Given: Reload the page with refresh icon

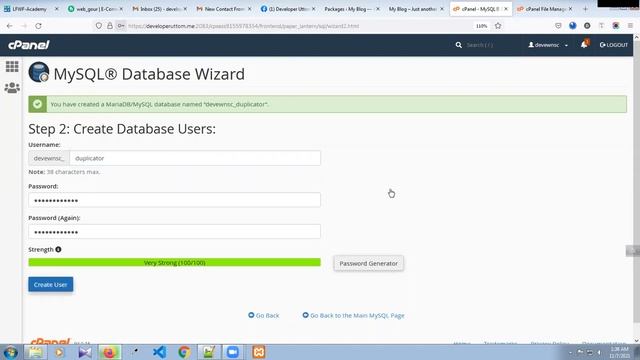Looking at the screenshot, I should coord(38,26).
